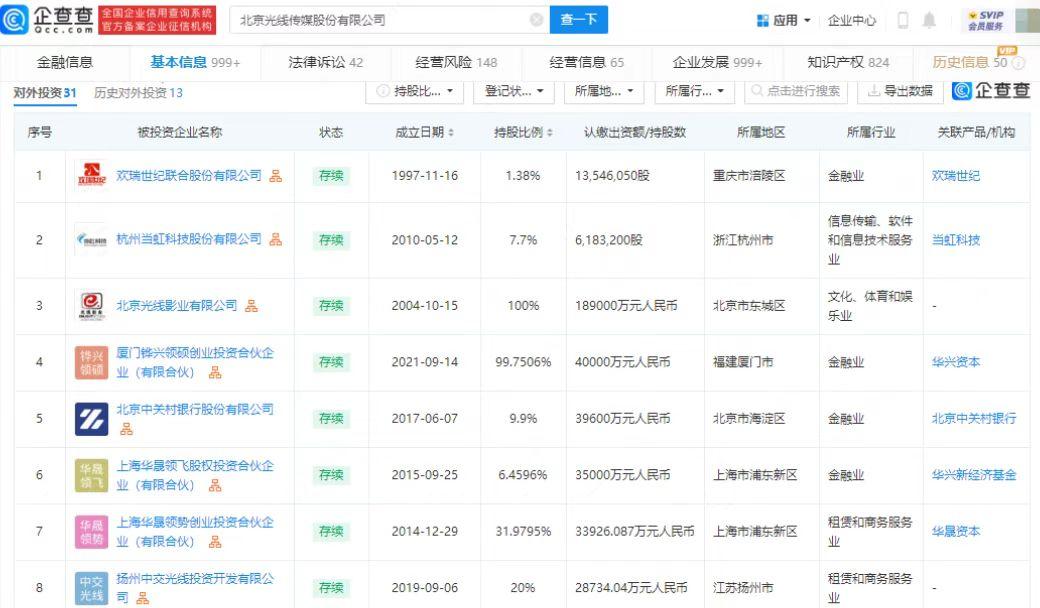Open equity chart icon beside 杭州当虹科技股份有限公司

click(x=275, y=239)
